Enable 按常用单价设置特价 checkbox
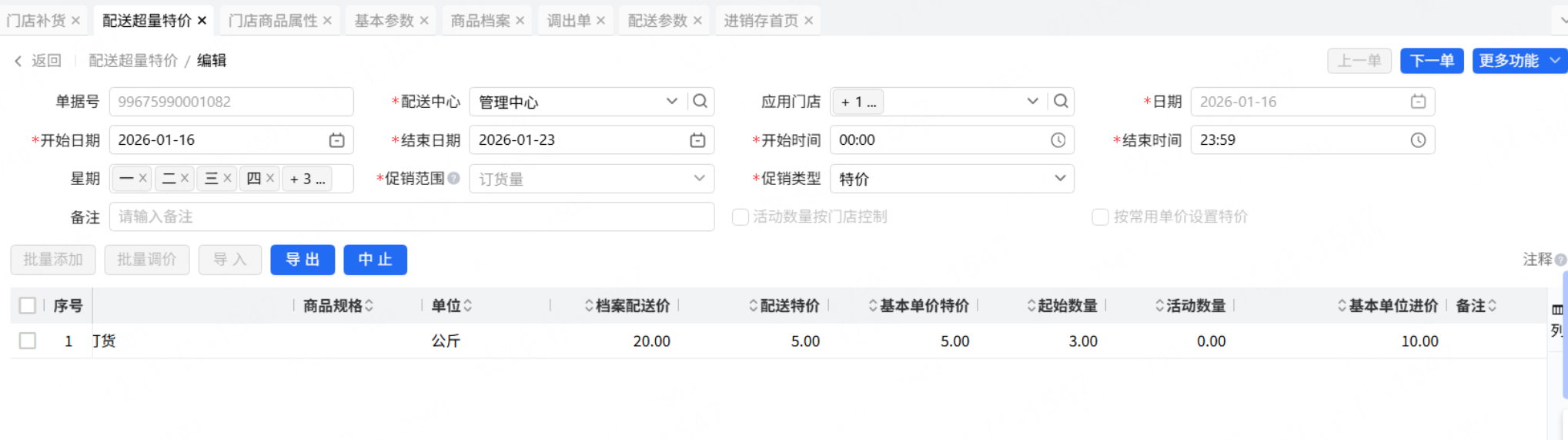This screenshot has height=440, width=1568. coord(1100,217)
